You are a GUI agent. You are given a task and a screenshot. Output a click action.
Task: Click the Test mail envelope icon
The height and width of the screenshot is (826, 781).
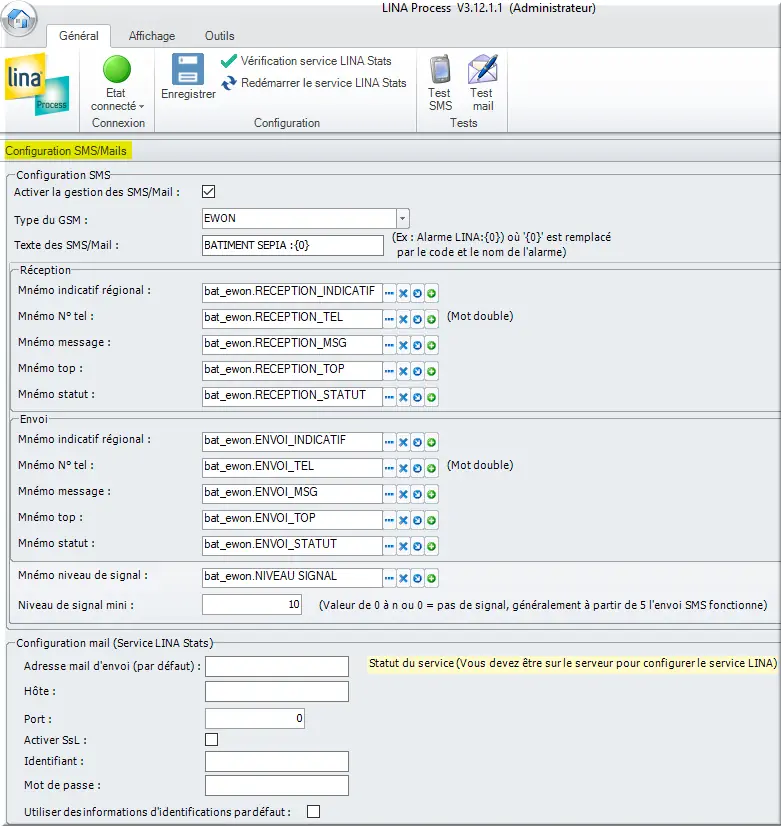pos(482,69)
